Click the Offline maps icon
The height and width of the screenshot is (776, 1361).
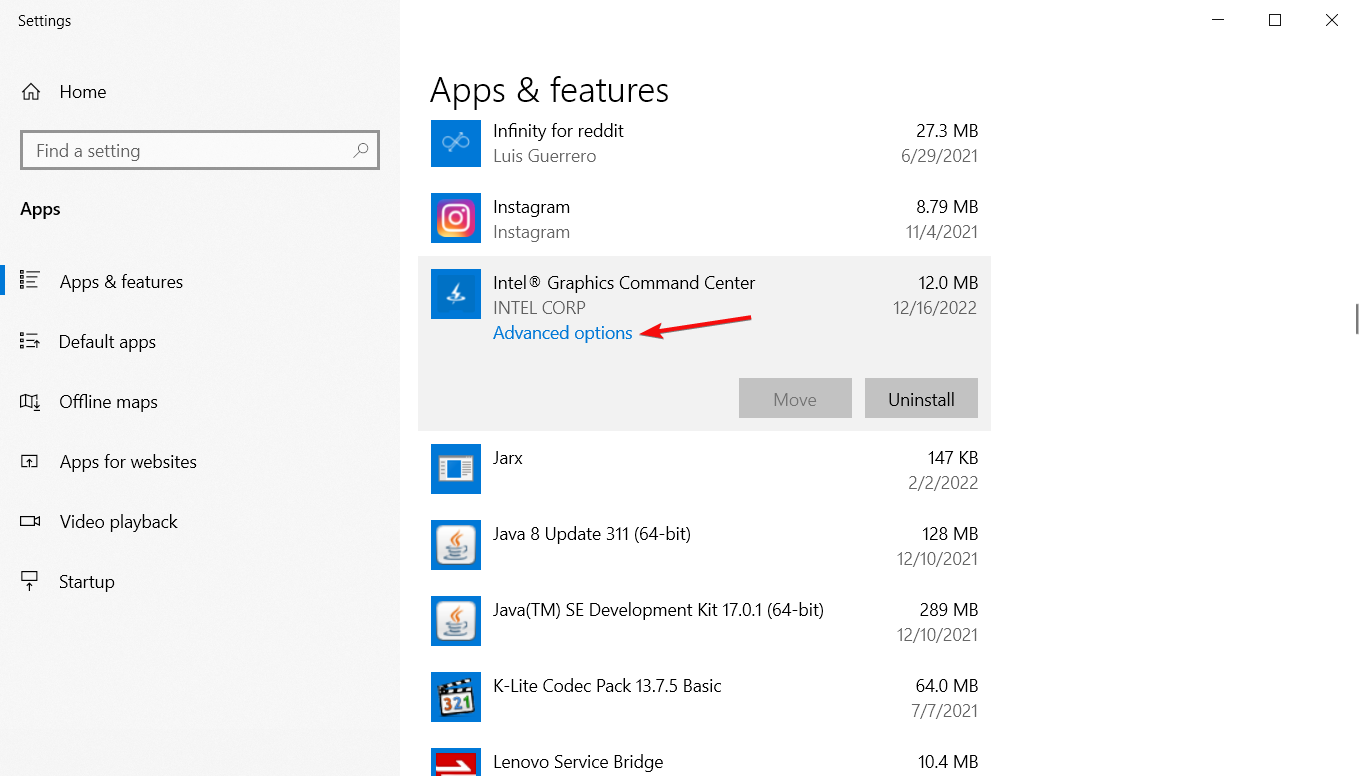[x=30, y=401]
